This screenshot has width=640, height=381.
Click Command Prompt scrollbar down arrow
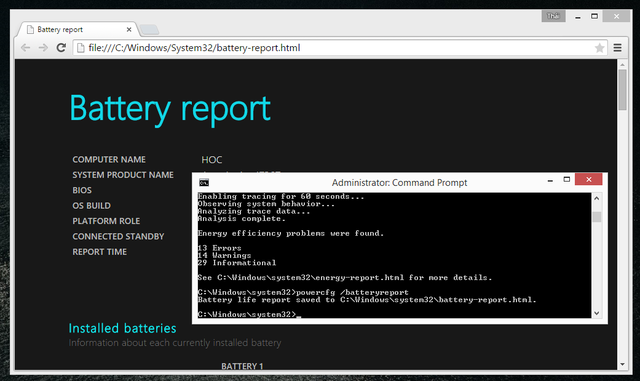click(596, 313)
